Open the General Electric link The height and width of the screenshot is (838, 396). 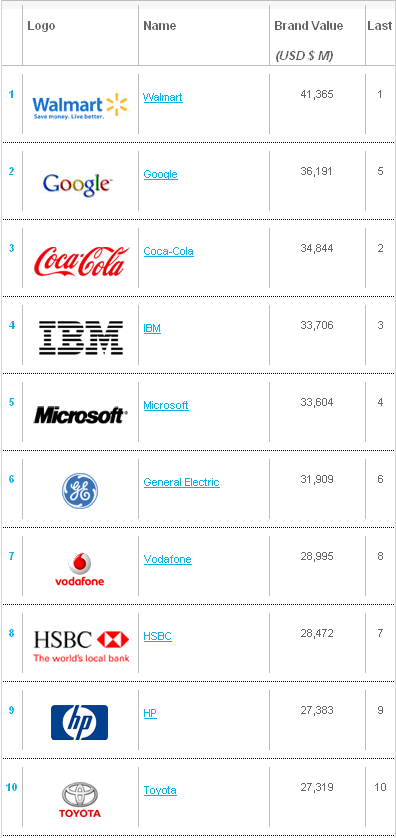coord(181,482)
